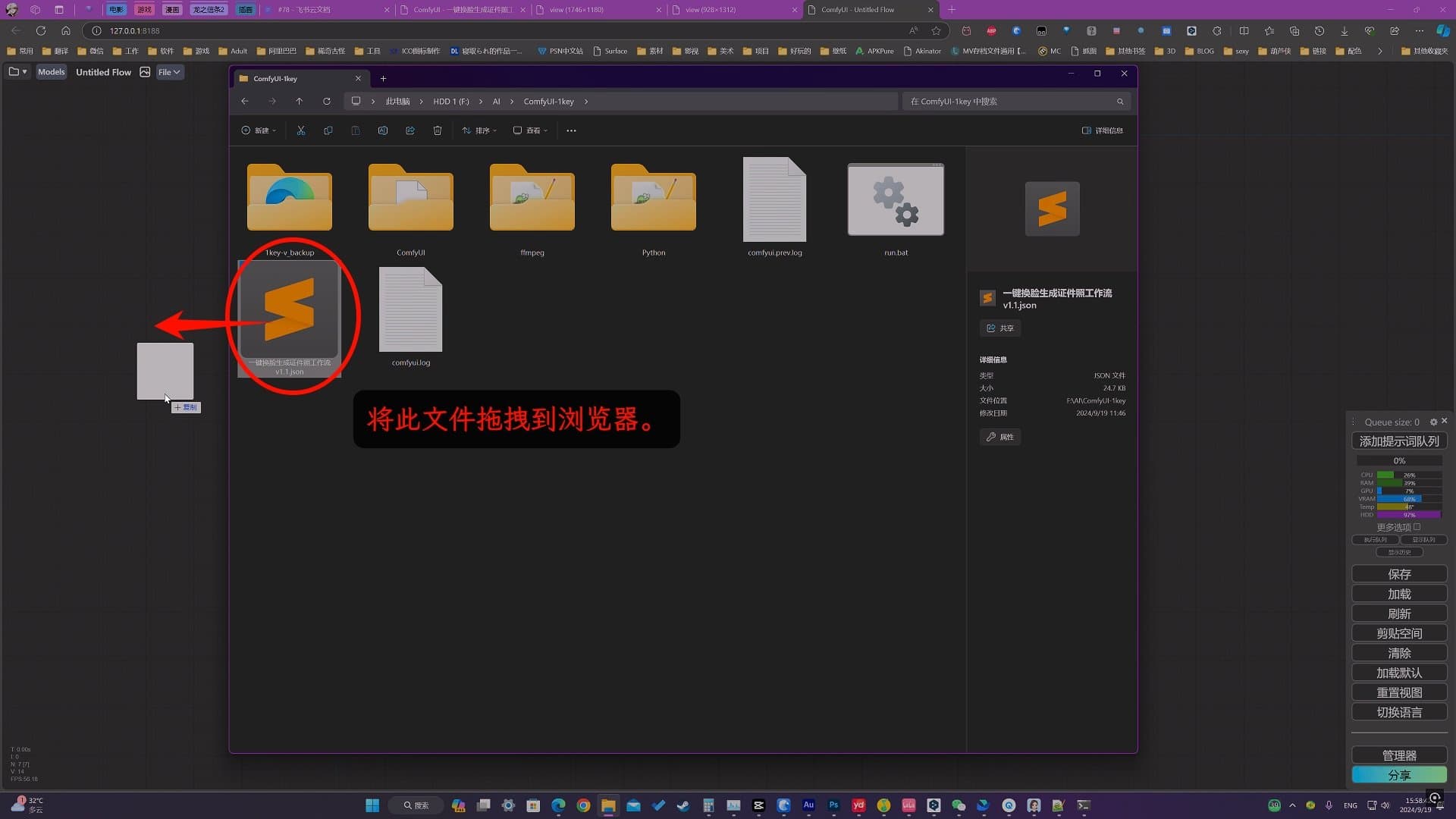This screenshot has width=1456, height=819.
Task: Click the 保存 save button in ComfyUI sidebar
Action: (x=1399, y=574)
